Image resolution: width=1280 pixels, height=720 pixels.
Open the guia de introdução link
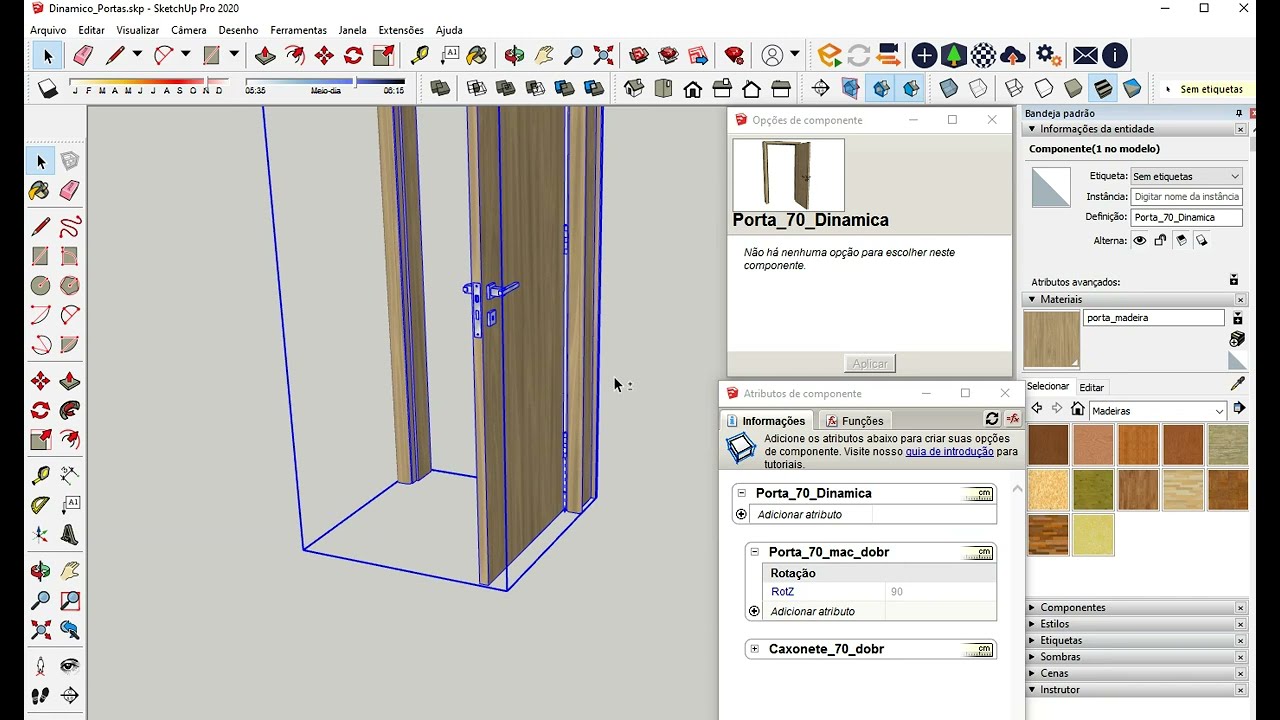949,451
